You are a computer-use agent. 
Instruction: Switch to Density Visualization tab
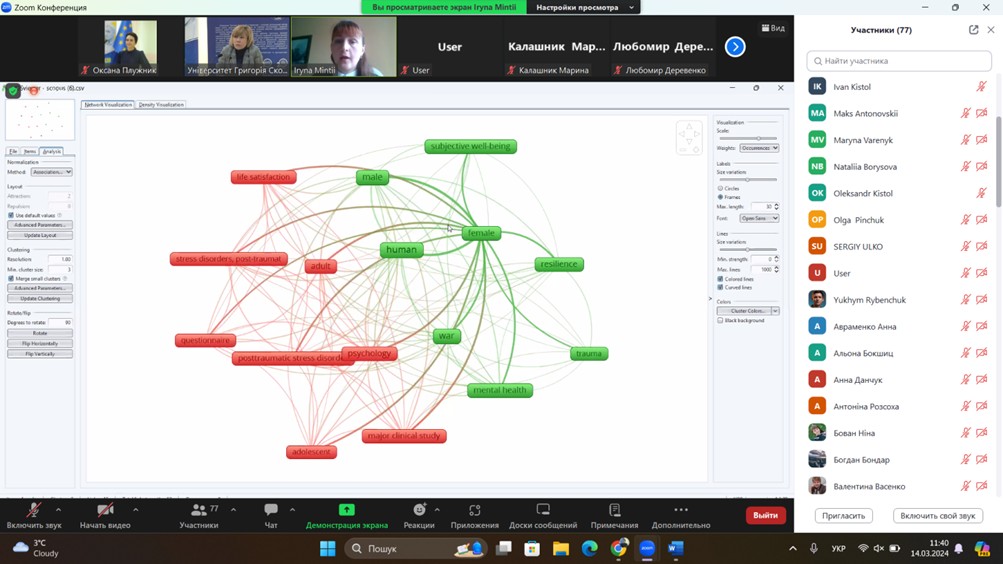[x=161, y=104]
